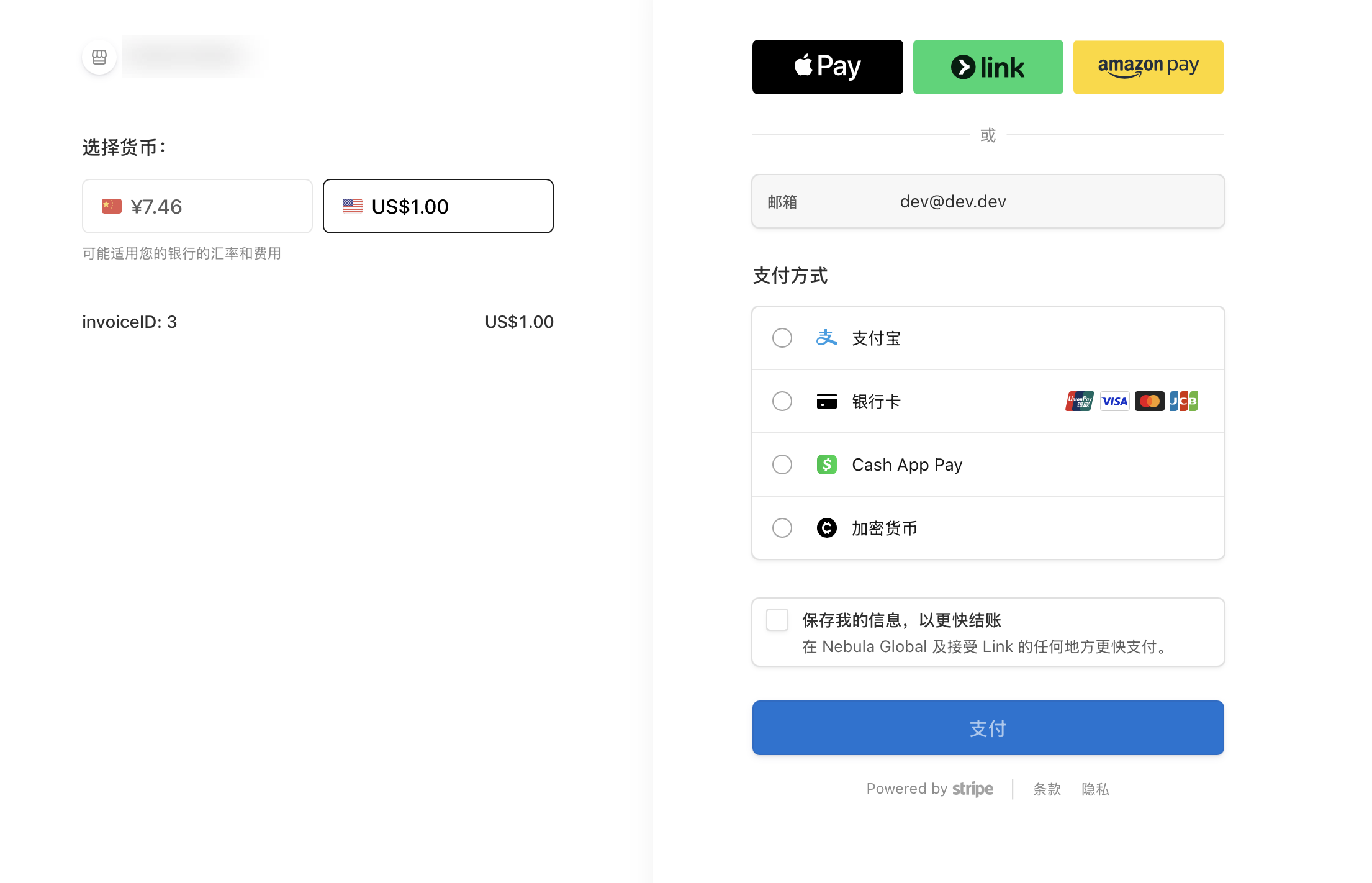Select the 加密货币 radio button
The height and width of the screenshot is (883, 1372).
point(782,528)
